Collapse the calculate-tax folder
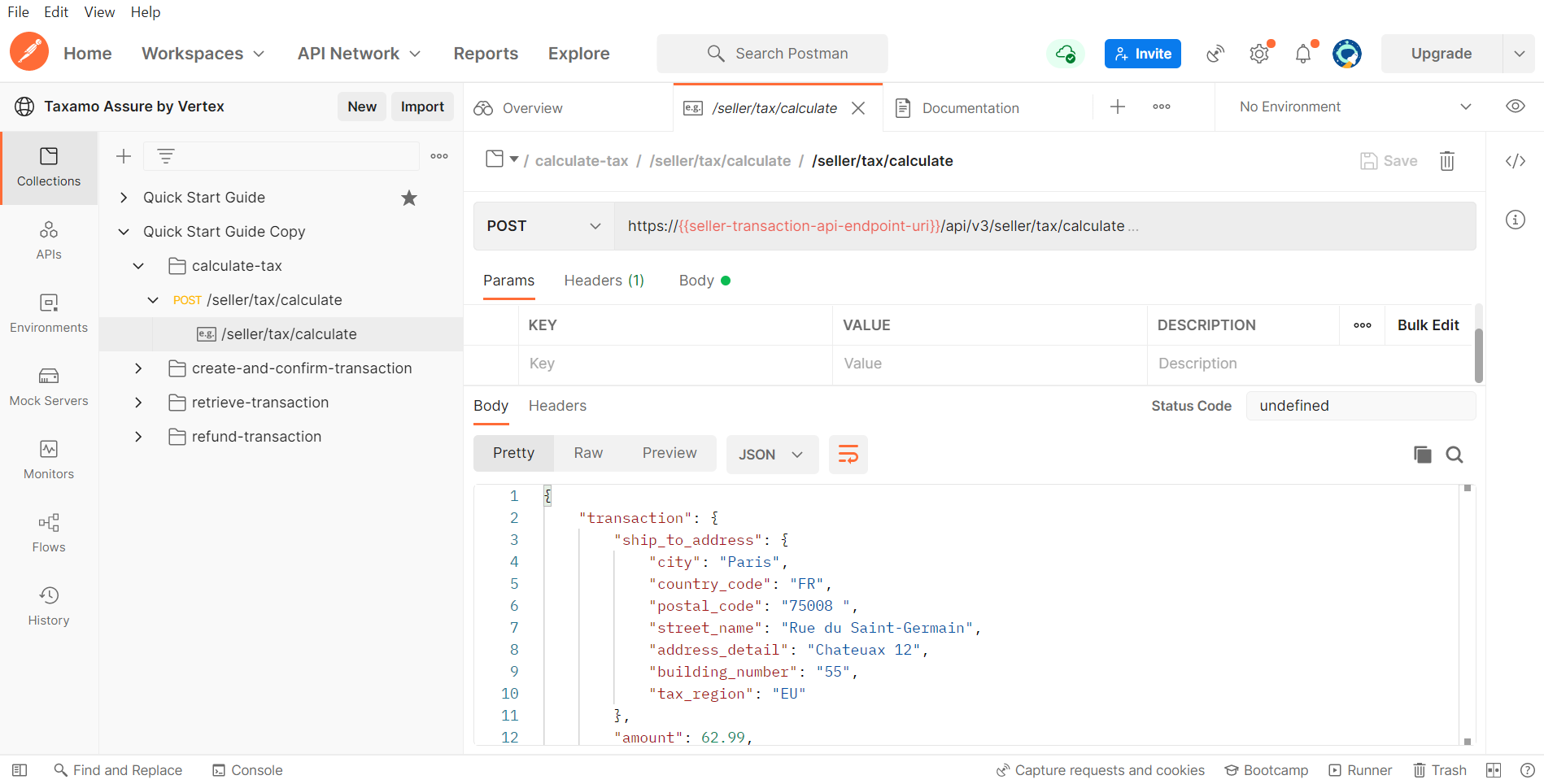This screenshot has height=784, width=1544. click(138, 266)
